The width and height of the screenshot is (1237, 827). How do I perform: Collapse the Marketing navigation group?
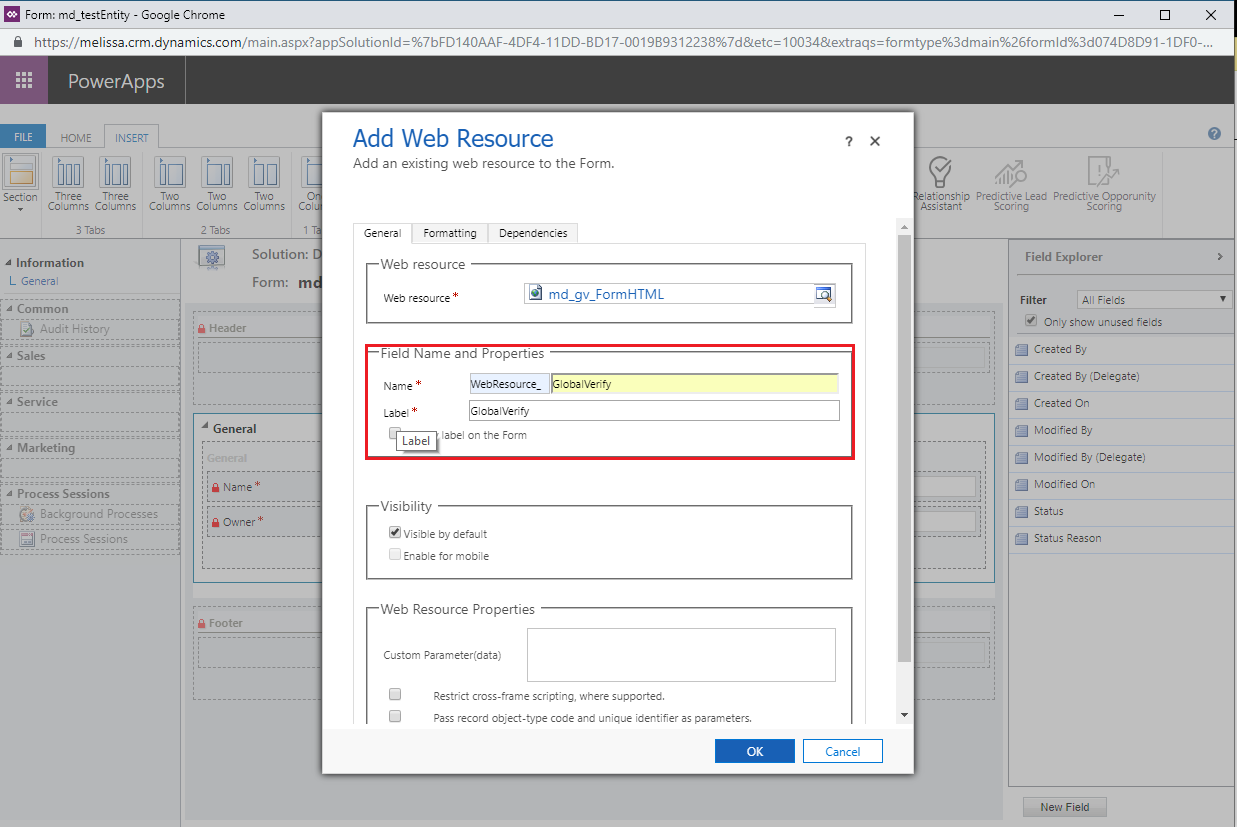(x=9, y=448)
